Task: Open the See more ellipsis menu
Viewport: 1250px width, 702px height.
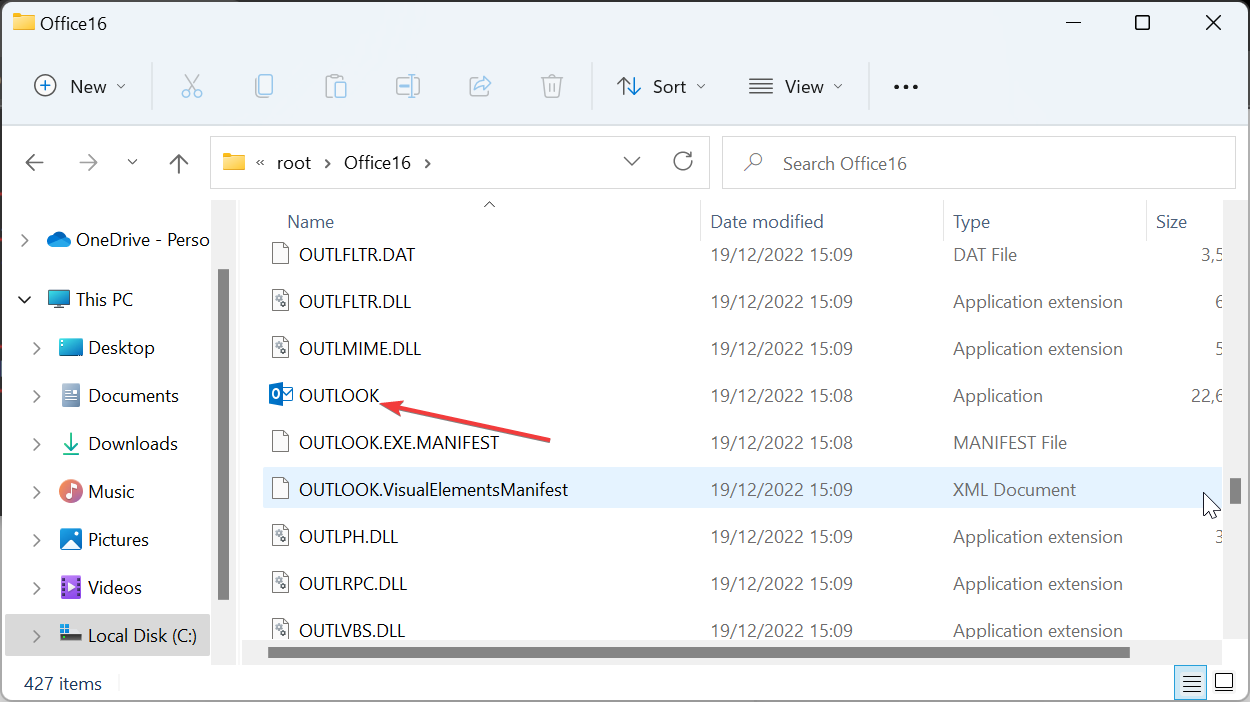Action: (x=906, y=87)
